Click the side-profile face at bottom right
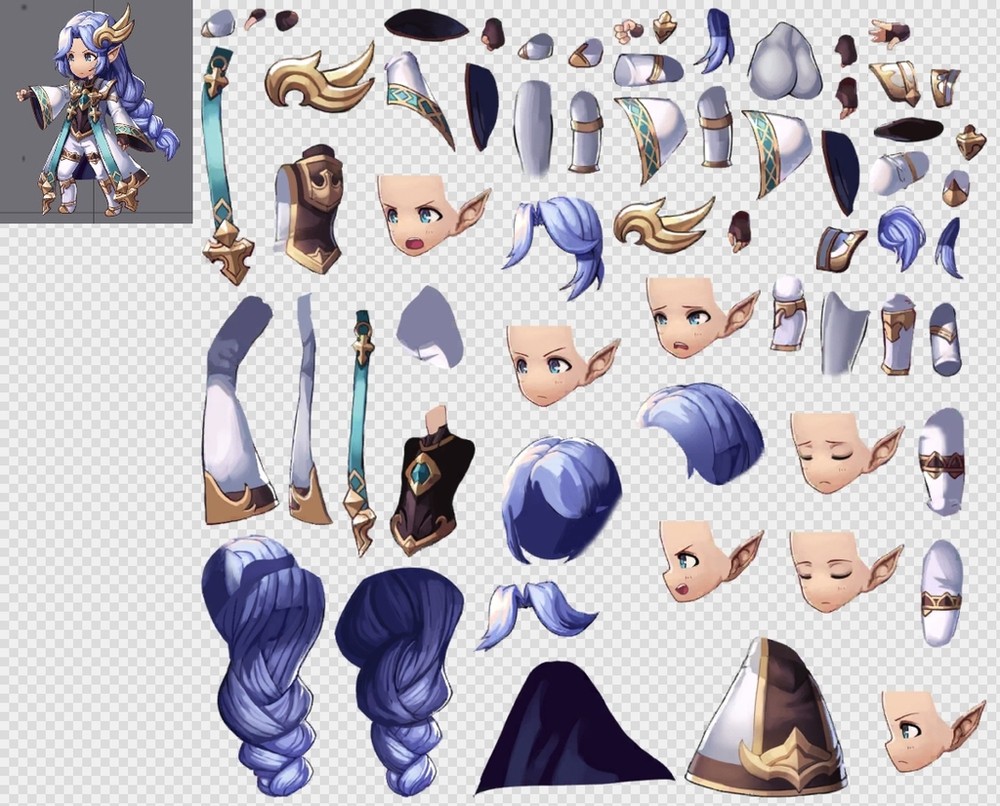This screenshot has width=1000, height=806. (927, 730)
